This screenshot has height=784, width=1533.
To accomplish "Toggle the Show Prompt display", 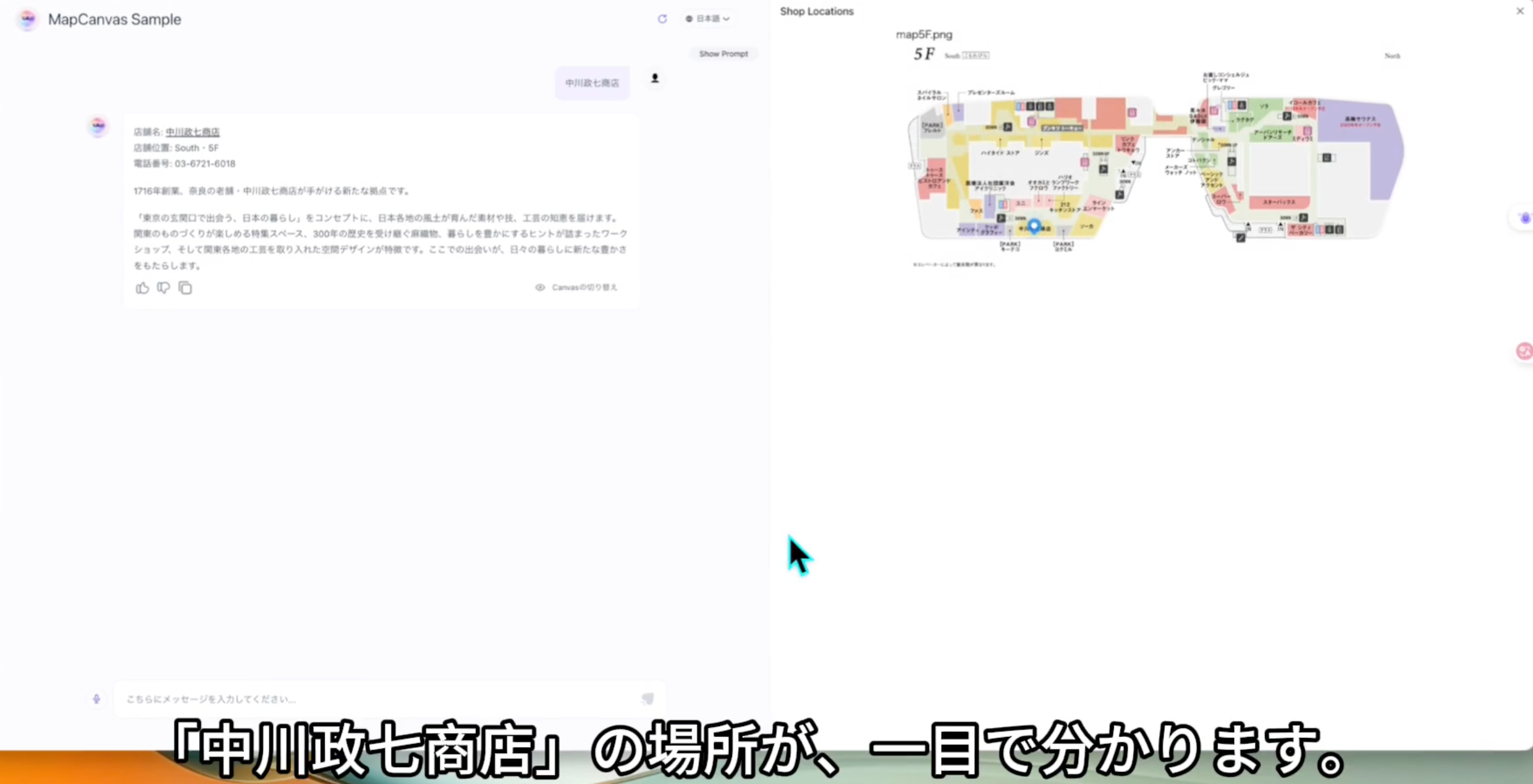I will click(723, 54).
